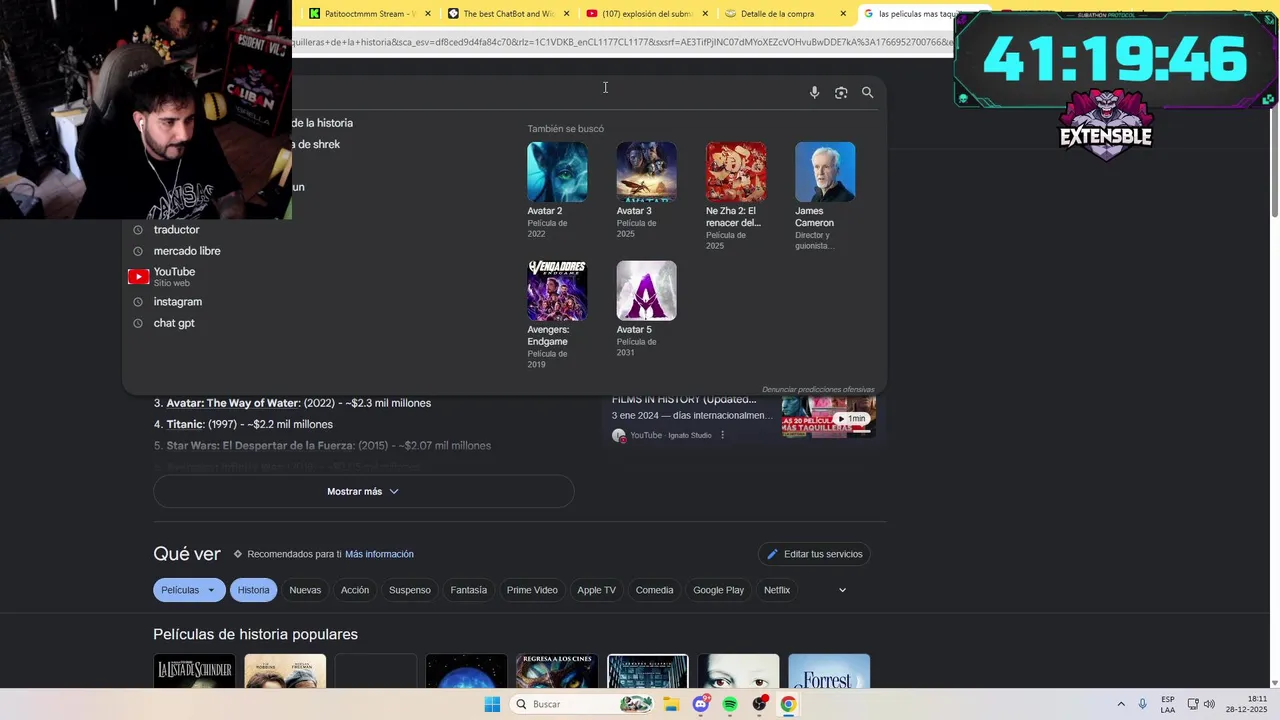Play the 1min YouTube video thumbnail
Image resolution: width=1280 pixels, height=720 pixels.
828,417
